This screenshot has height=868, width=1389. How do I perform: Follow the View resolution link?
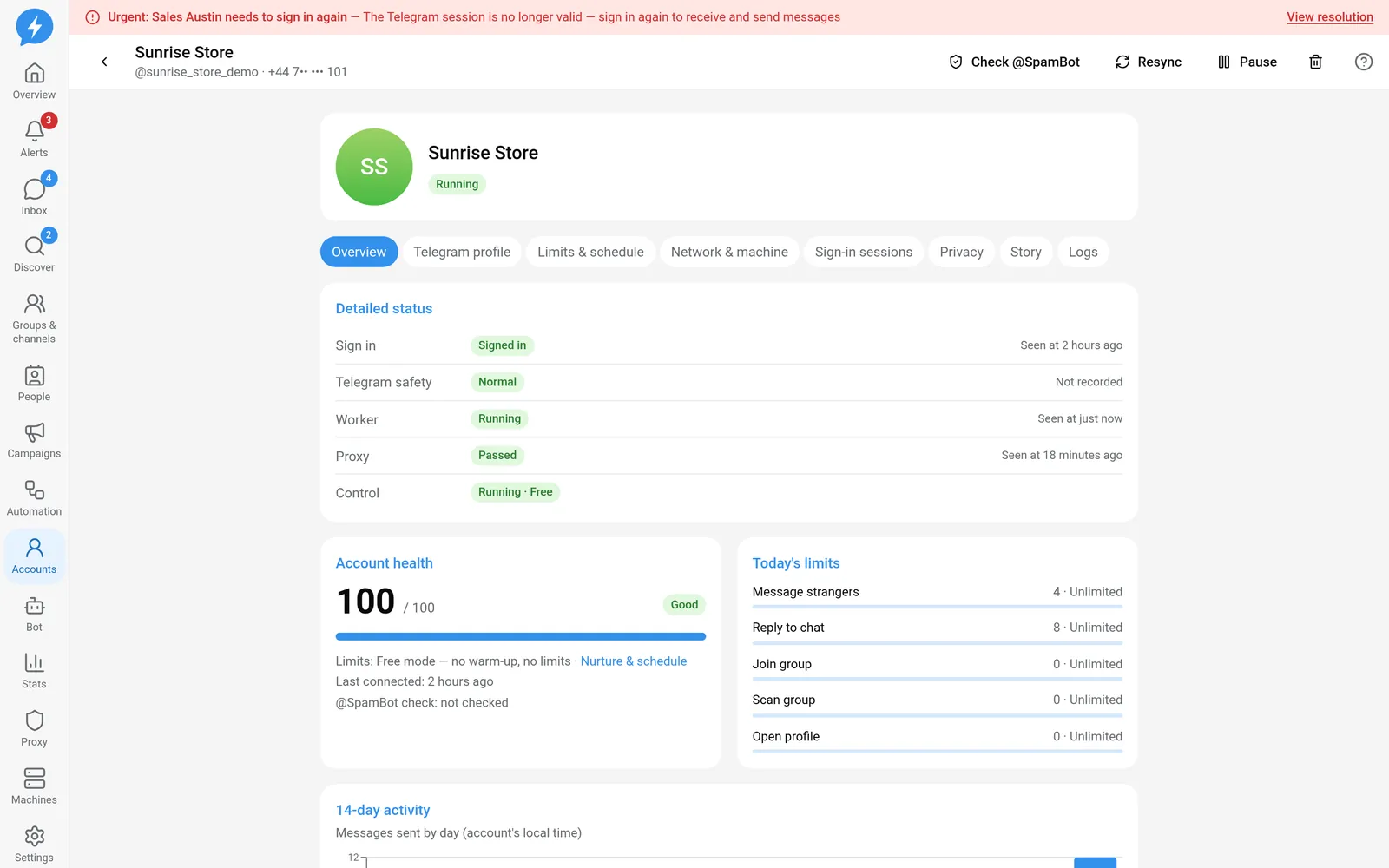click(x=1329, y=17)
